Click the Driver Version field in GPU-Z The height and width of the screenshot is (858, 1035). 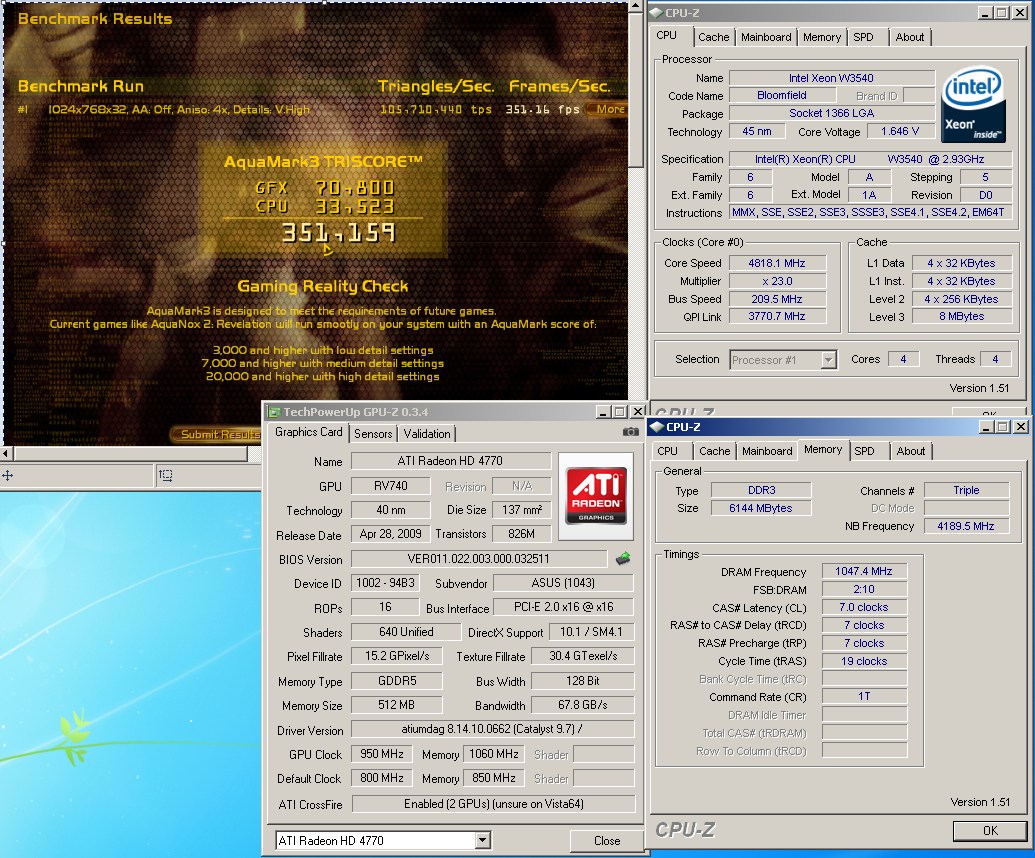492,729
